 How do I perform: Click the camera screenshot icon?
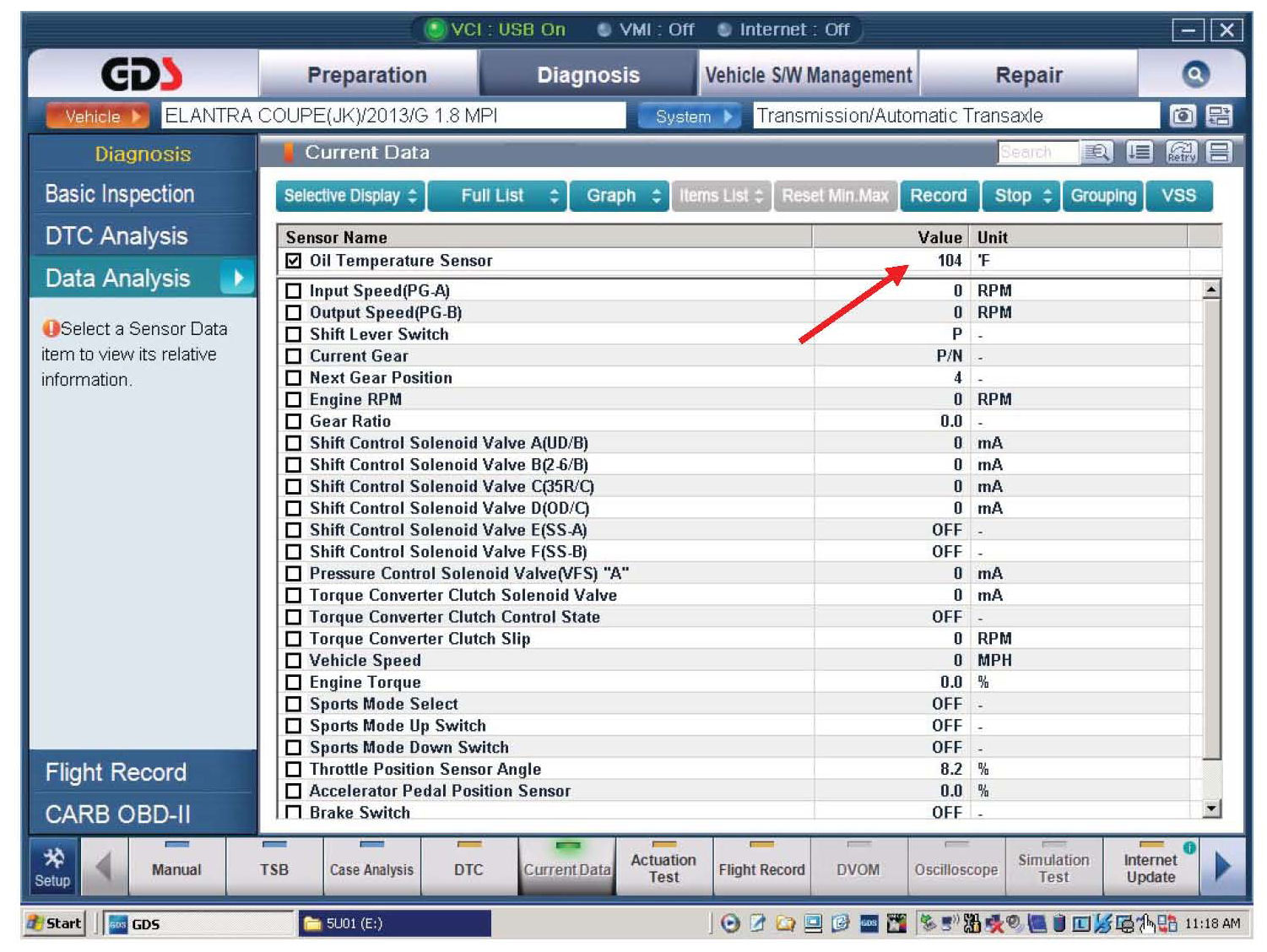[x=1182, y=116]
